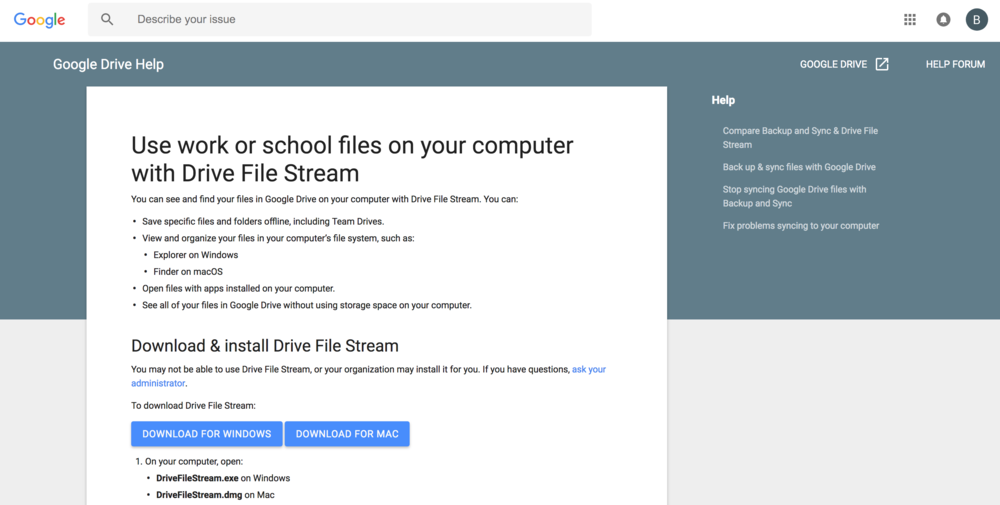1000x505 pixels.
Task: Follow the ask your administrator link
Action: click(x=369, y=376)
